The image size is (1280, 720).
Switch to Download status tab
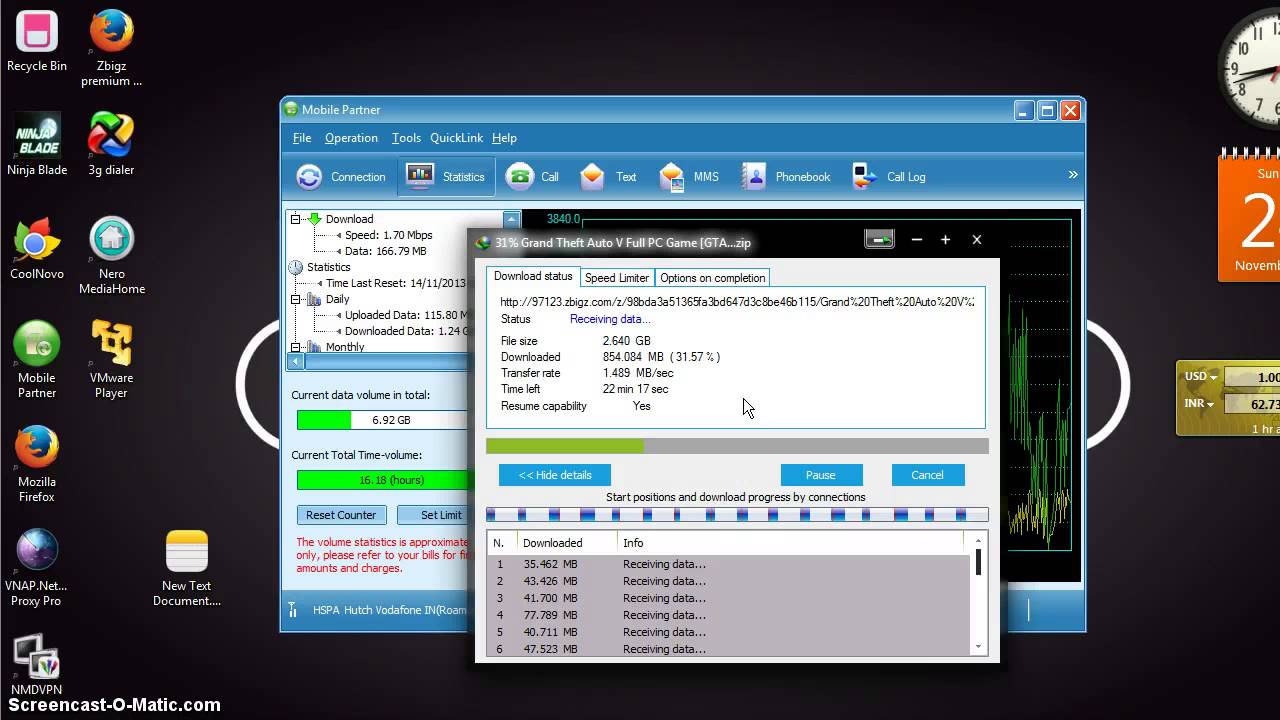click(533, 277)
